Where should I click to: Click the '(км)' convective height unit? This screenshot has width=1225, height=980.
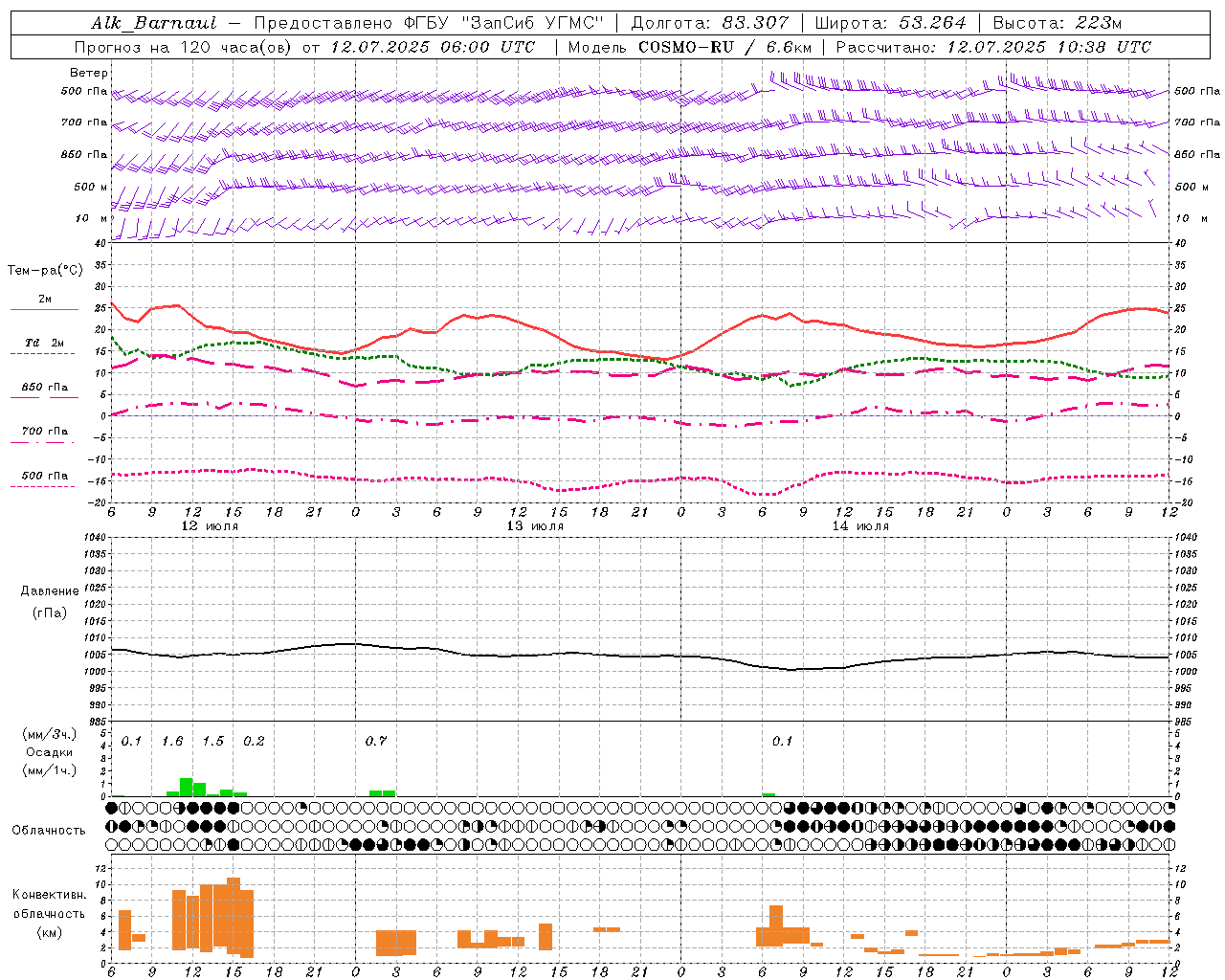coord(49,932)
